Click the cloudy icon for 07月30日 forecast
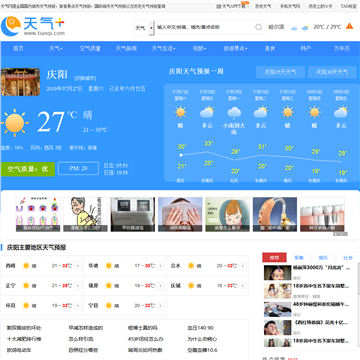Image resolution: width=360 pixels, height=360 pixels. [x=261, y=112]
